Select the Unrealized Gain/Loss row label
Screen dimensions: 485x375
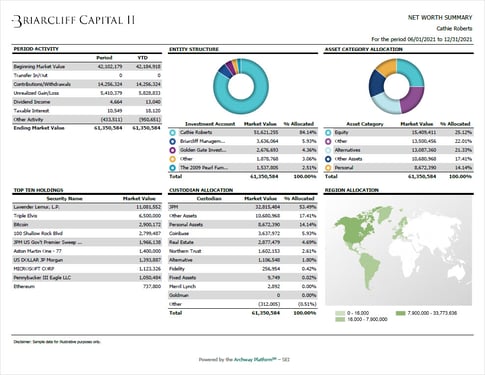pos(36,93)
